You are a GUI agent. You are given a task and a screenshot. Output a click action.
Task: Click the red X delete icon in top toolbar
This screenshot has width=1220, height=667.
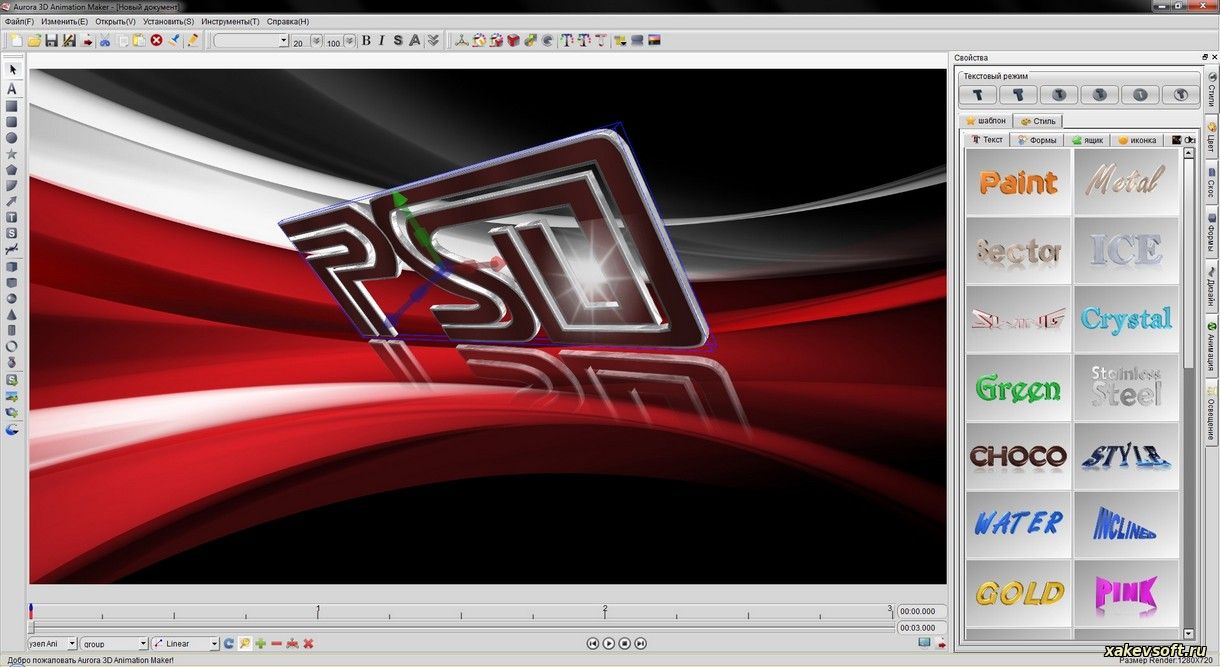[156, 41]
